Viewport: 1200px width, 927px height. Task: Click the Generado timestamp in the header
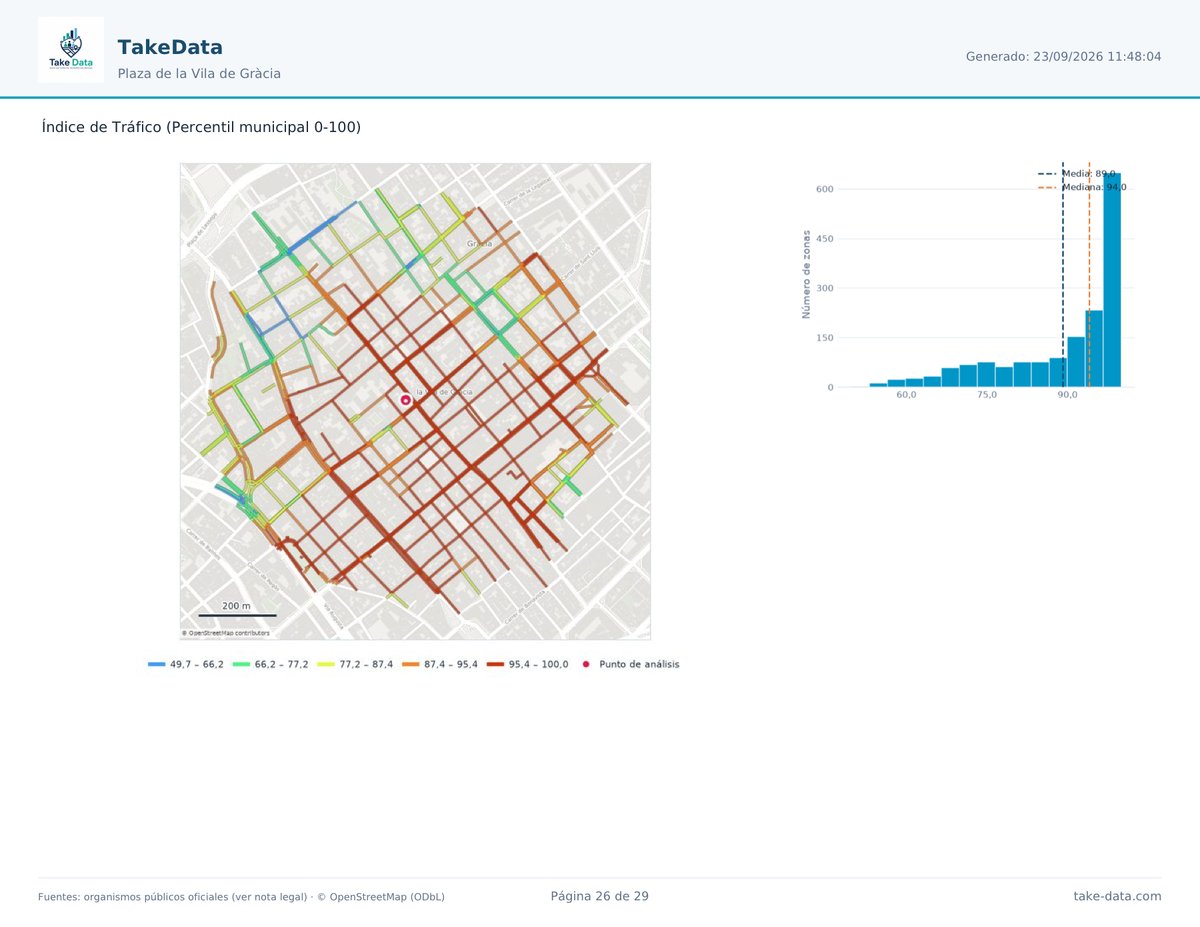click(x=1064, y=57)
